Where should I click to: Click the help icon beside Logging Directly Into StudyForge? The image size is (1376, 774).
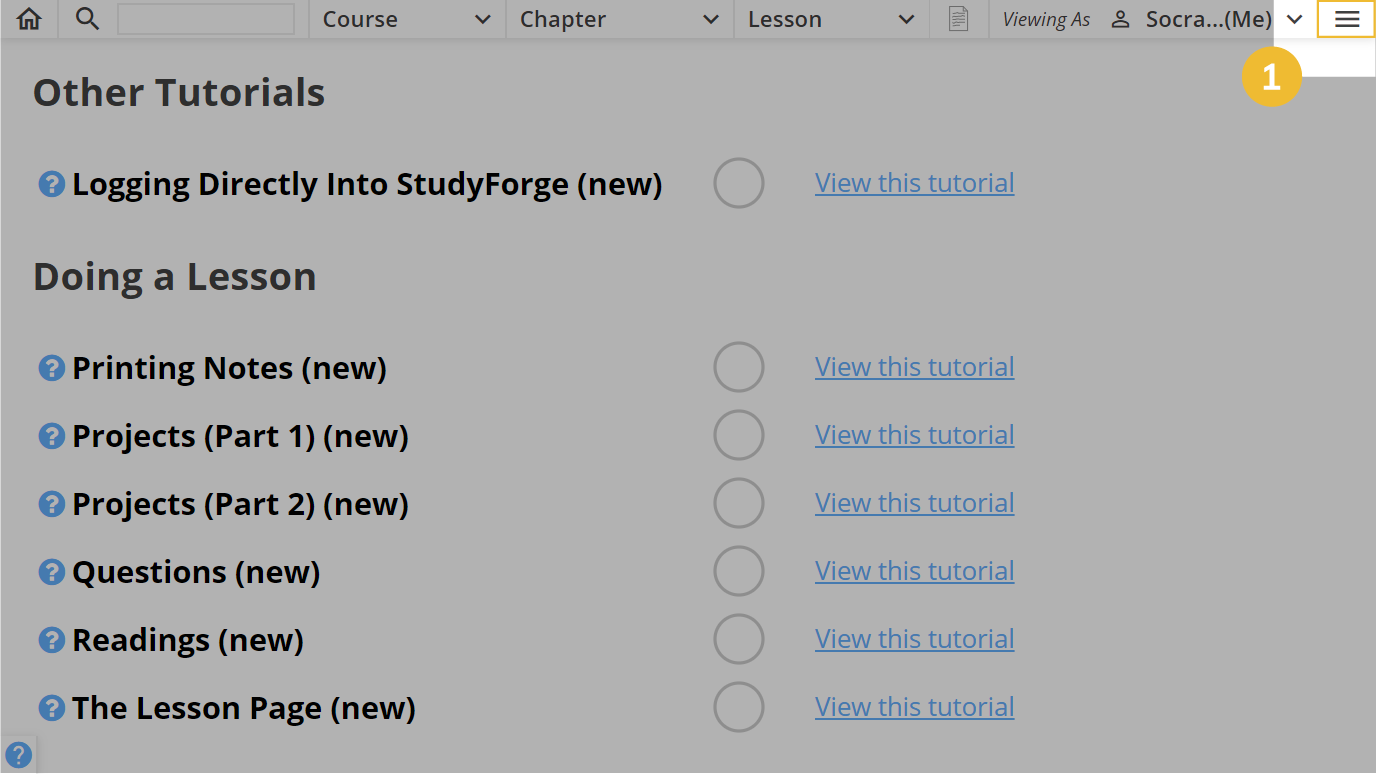click(x=51, y=183)
